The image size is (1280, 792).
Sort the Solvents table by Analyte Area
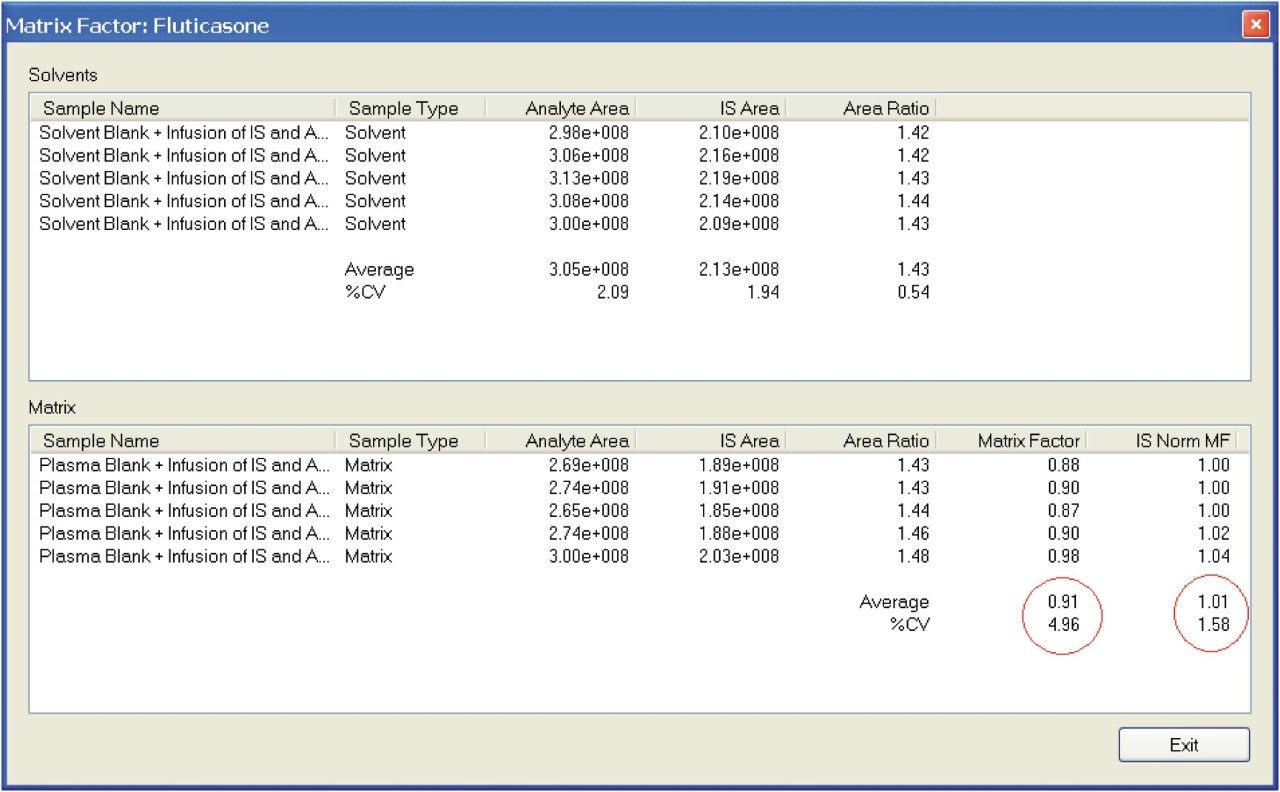coord(576,108)
